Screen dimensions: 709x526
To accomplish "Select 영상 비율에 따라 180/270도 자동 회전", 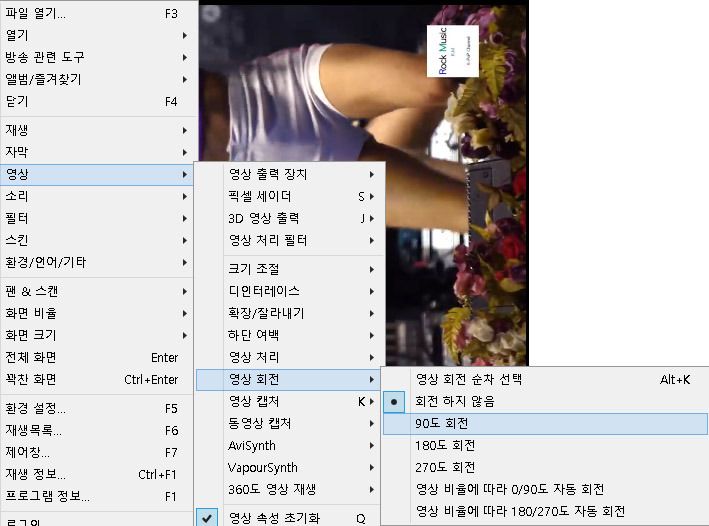I will click(545, 512).
